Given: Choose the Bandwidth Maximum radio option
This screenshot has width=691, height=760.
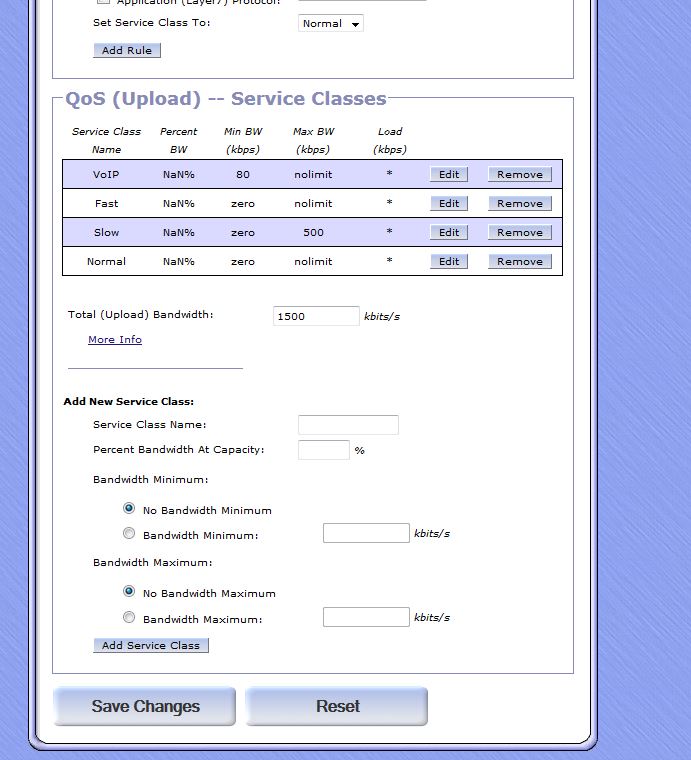Looking at the screenshot, I should point(129,618).
